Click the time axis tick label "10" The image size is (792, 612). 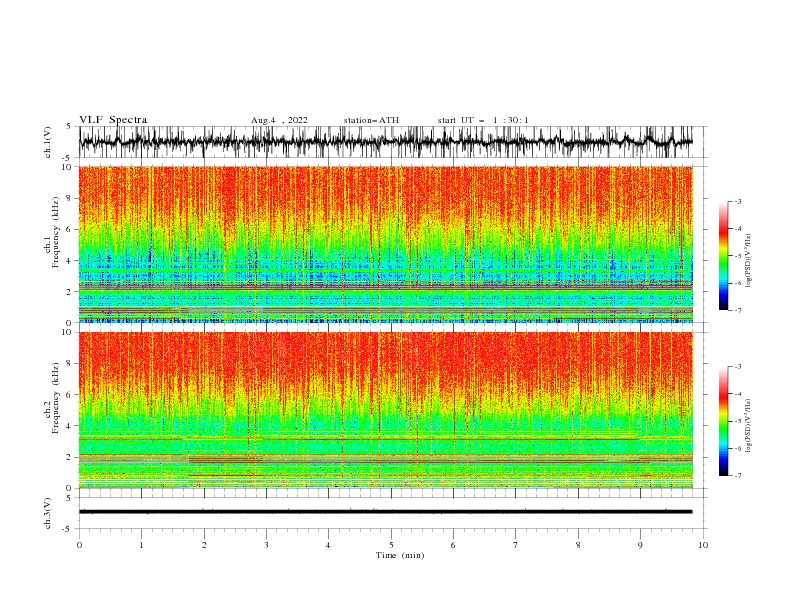pos(703,545)
